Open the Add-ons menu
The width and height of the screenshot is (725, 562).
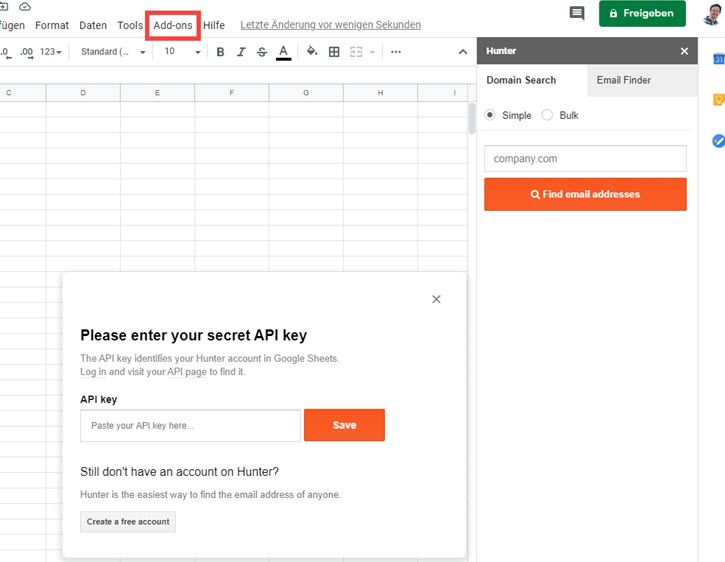(x=173, y=25)
